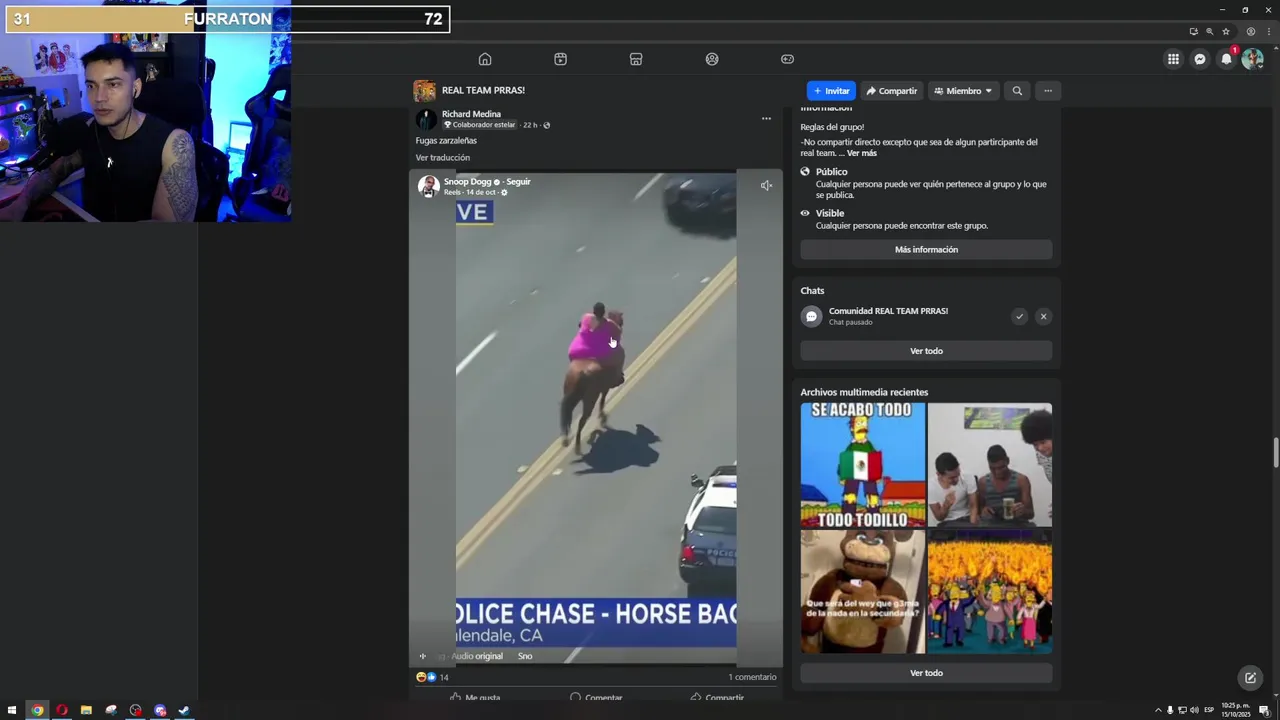View the 14 reactions count
The image size is (1280, 720).
coord(444,677)
